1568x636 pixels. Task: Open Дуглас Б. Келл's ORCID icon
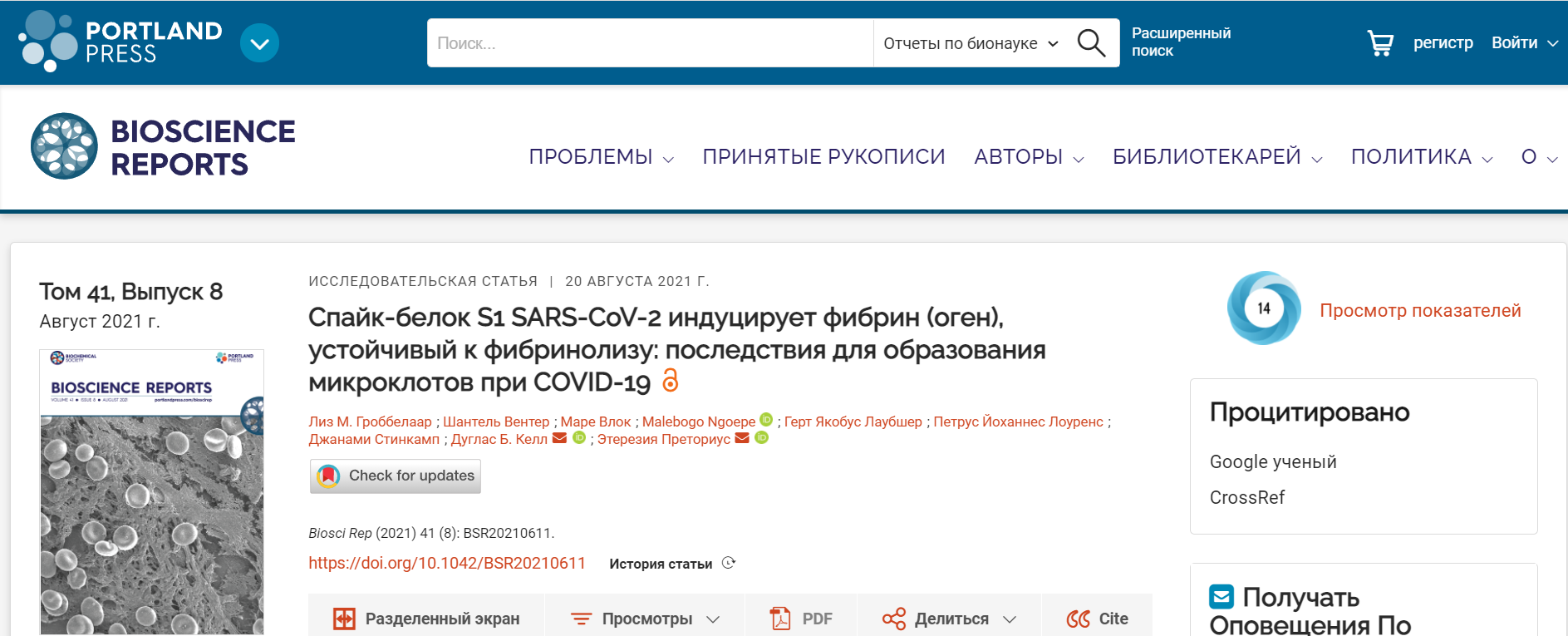579,437
